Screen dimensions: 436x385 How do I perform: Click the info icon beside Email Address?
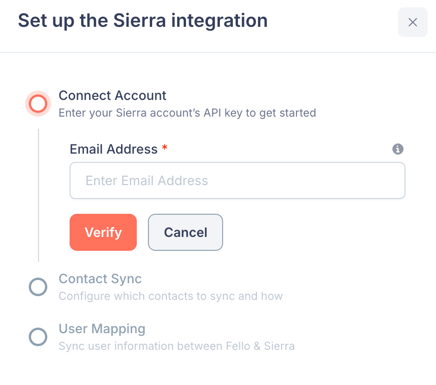[x=398, y=149]
